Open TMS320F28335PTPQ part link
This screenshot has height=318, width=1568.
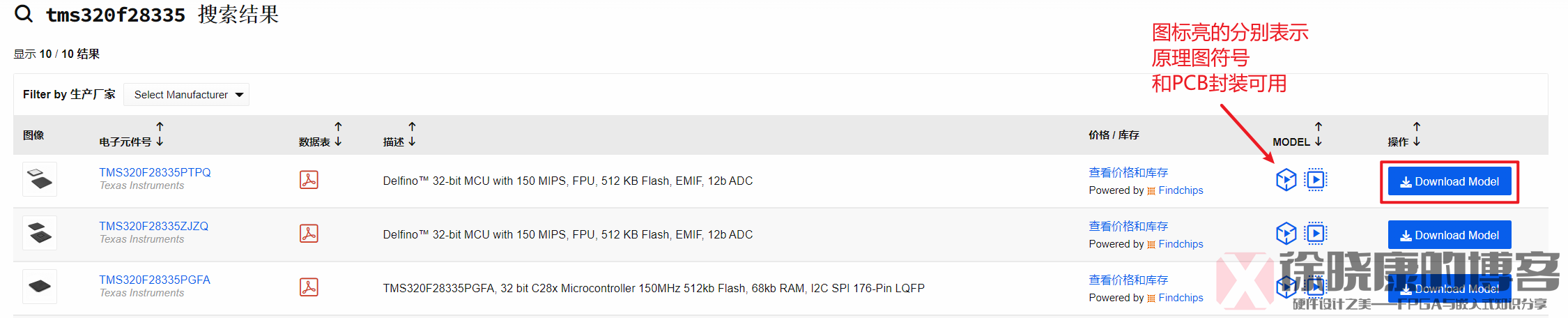pyautogui.click(x=155, y=172)
